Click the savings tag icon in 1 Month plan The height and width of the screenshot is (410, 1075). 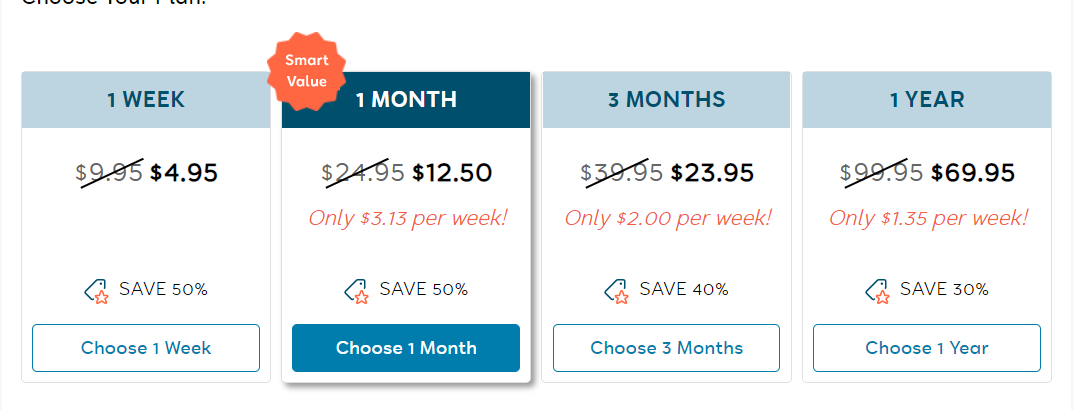(x=357, y=291)
